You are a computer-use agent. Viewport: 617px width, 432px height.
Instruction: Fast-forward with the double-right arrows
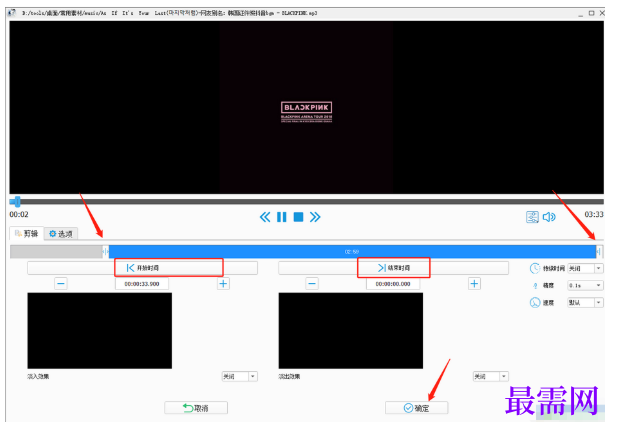[x=315, y=217]
